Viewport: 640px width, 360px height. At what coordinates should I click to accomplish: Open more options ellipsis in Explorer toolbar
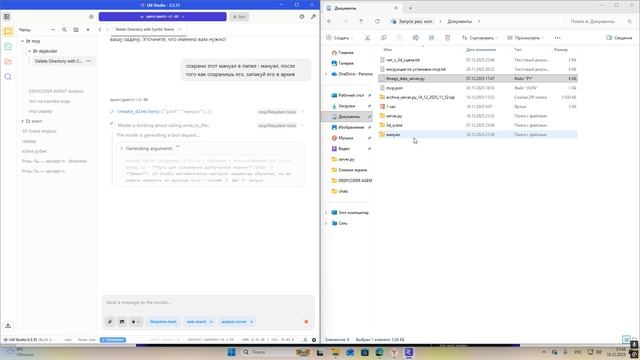pos(558,38)
